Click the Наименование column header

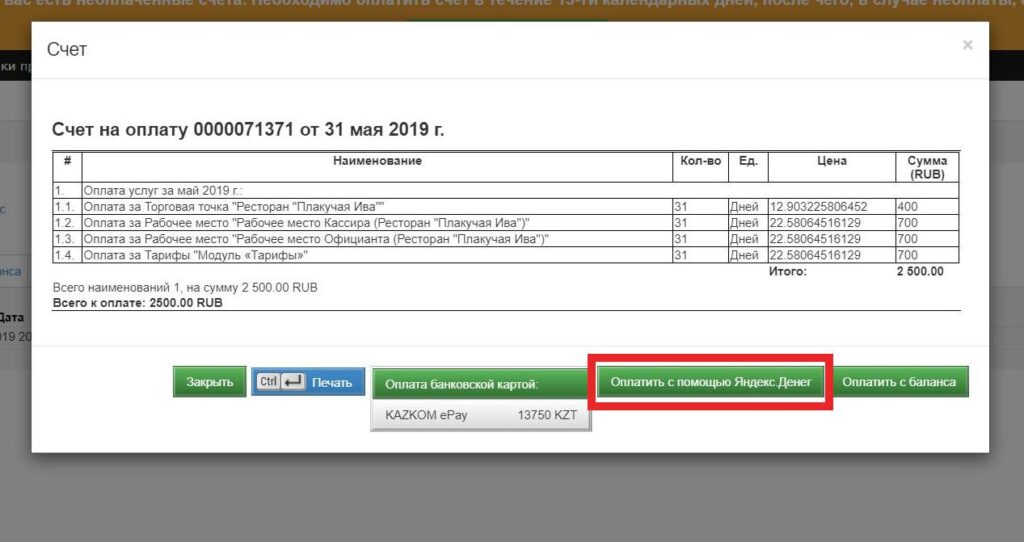click(x=377, y=161)
